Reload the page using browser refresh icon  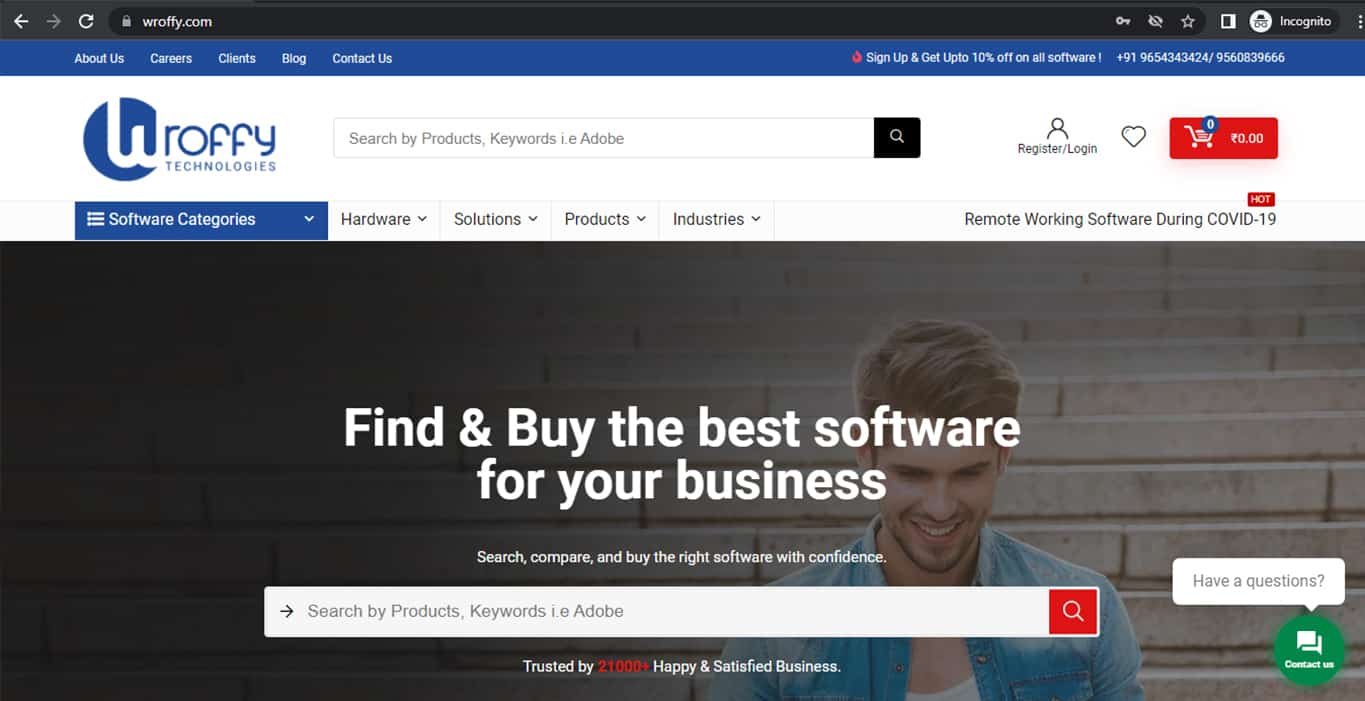point(86,21)
